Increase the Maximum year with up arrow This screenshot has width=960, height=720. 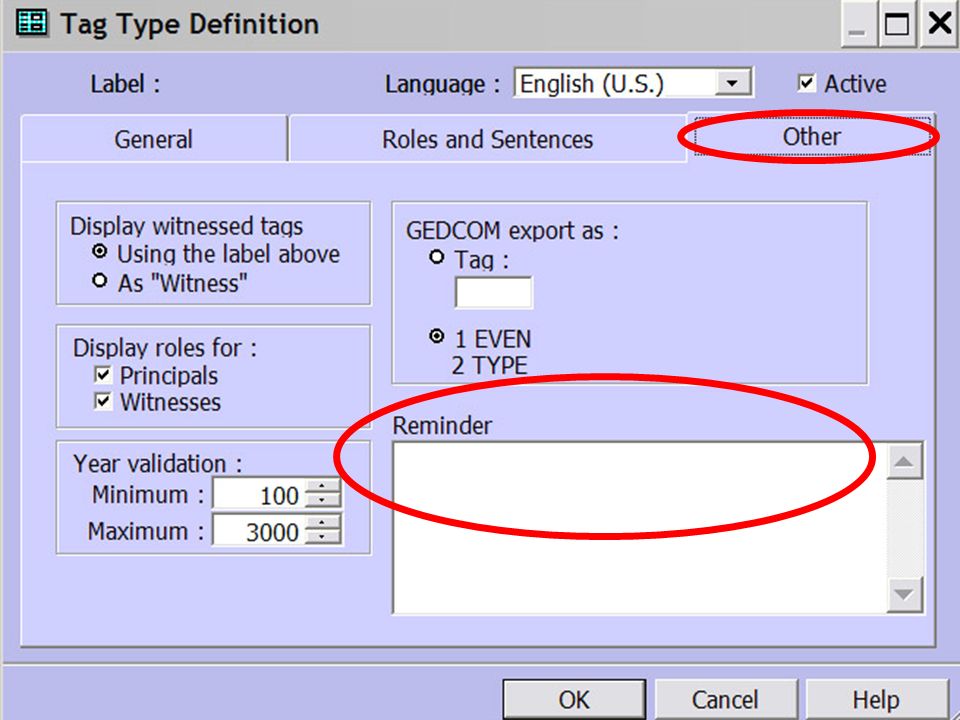click(323, 523)
